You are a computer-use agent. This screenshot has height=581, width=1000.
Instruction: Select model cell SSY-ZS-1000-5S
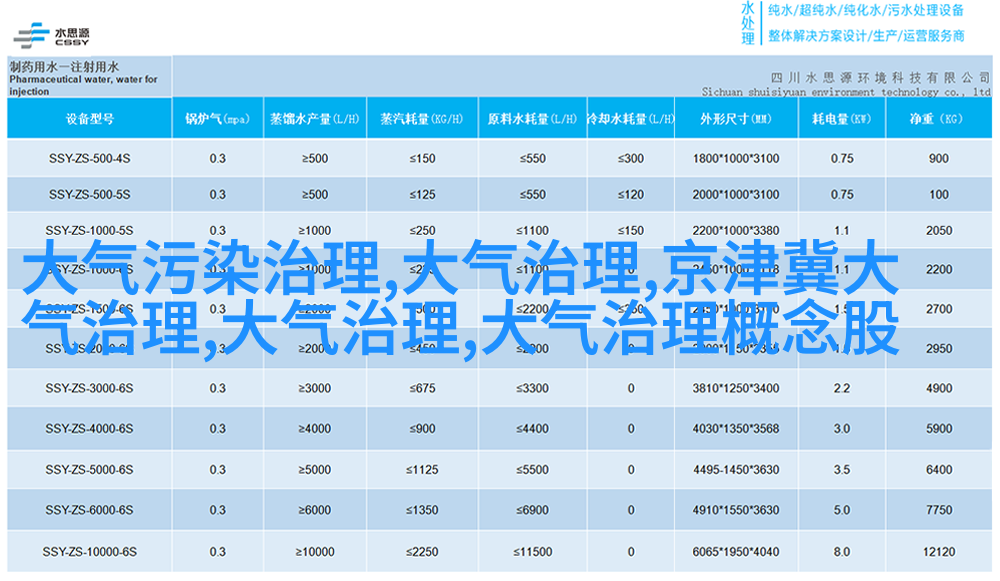(90, 230)
